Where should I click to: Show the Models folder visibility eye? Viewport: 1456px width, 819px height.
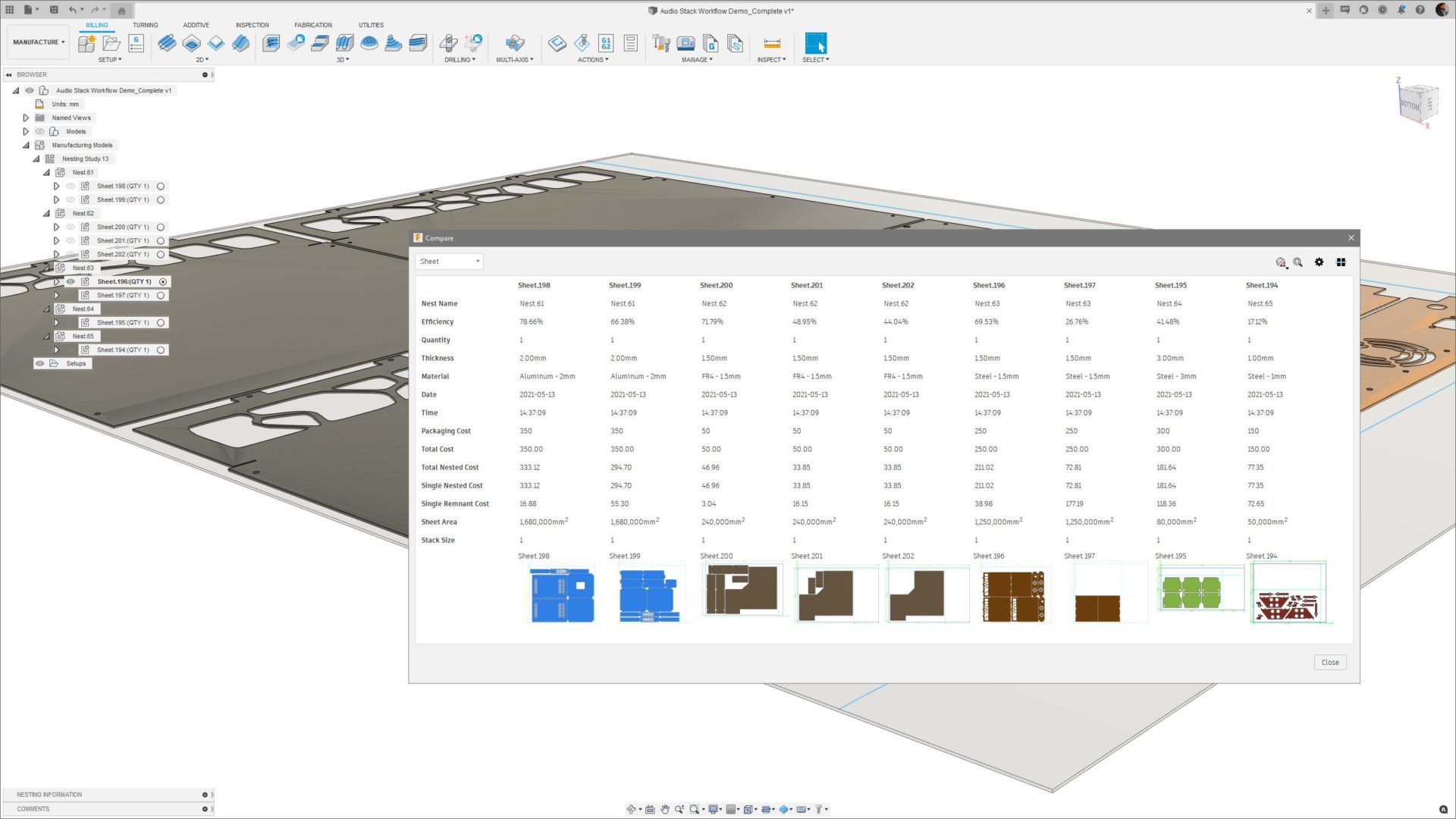tap(39, 131)
